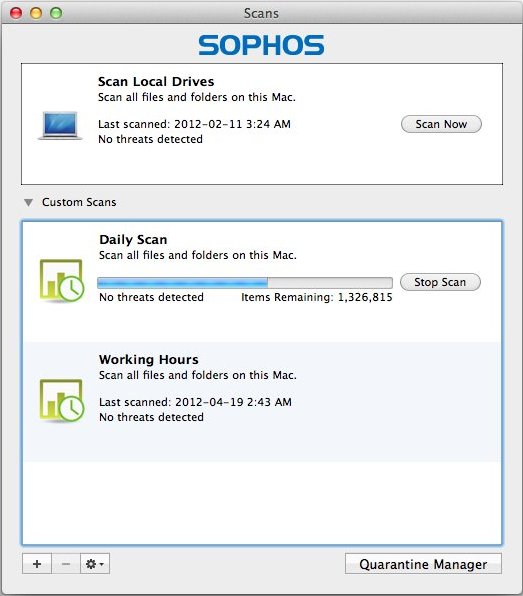Viewport: 523px width, 596px height.
Task: Add a new custom scan with plus button
Action: coord(37,564)
